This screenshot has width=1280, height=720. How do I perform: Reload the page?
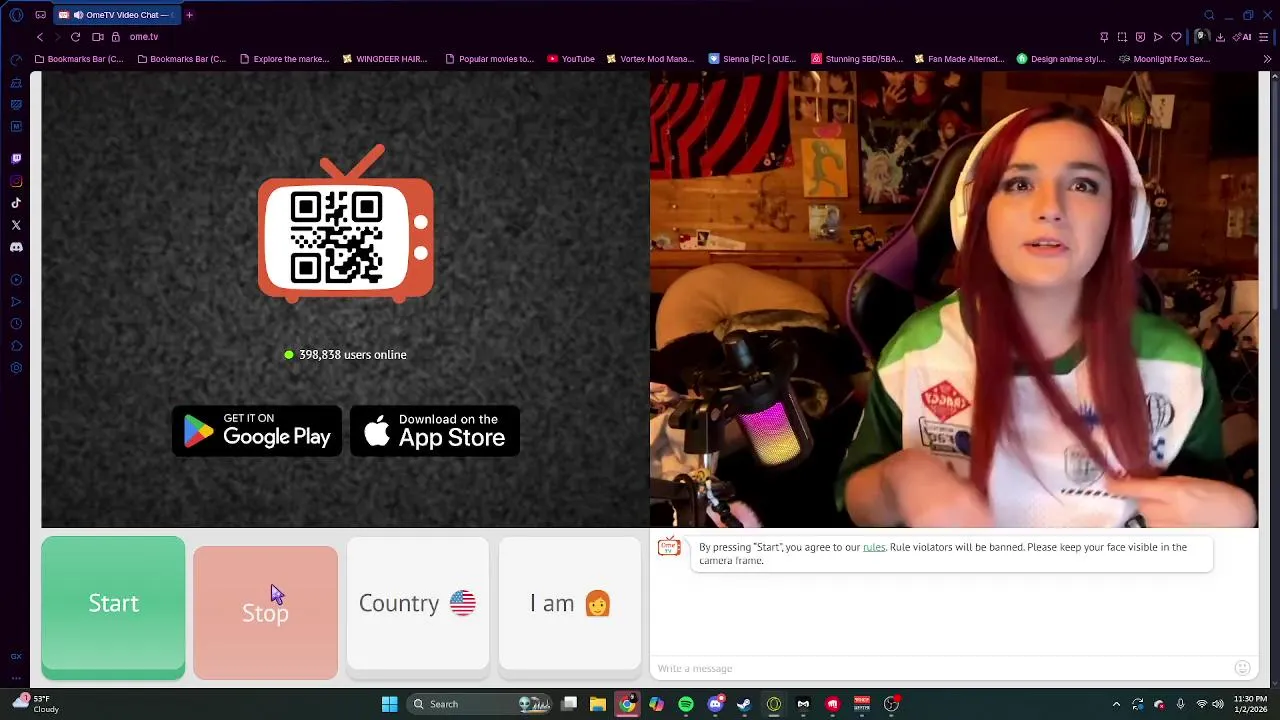pyautogui.click(x=75, y=37)
